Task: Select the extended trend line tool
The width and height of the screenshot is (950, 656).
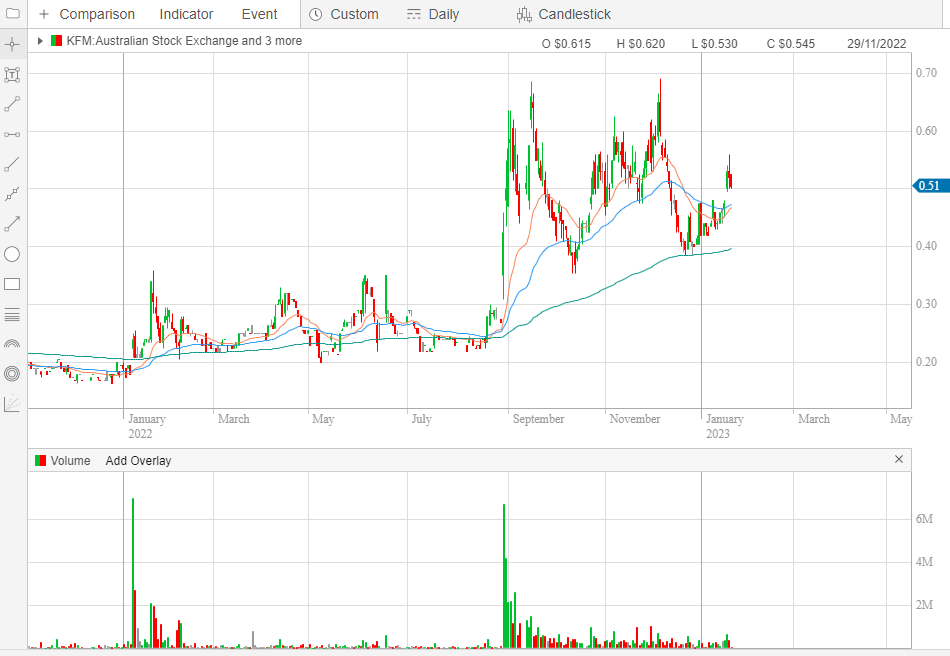Action: (x=12, y=194)
